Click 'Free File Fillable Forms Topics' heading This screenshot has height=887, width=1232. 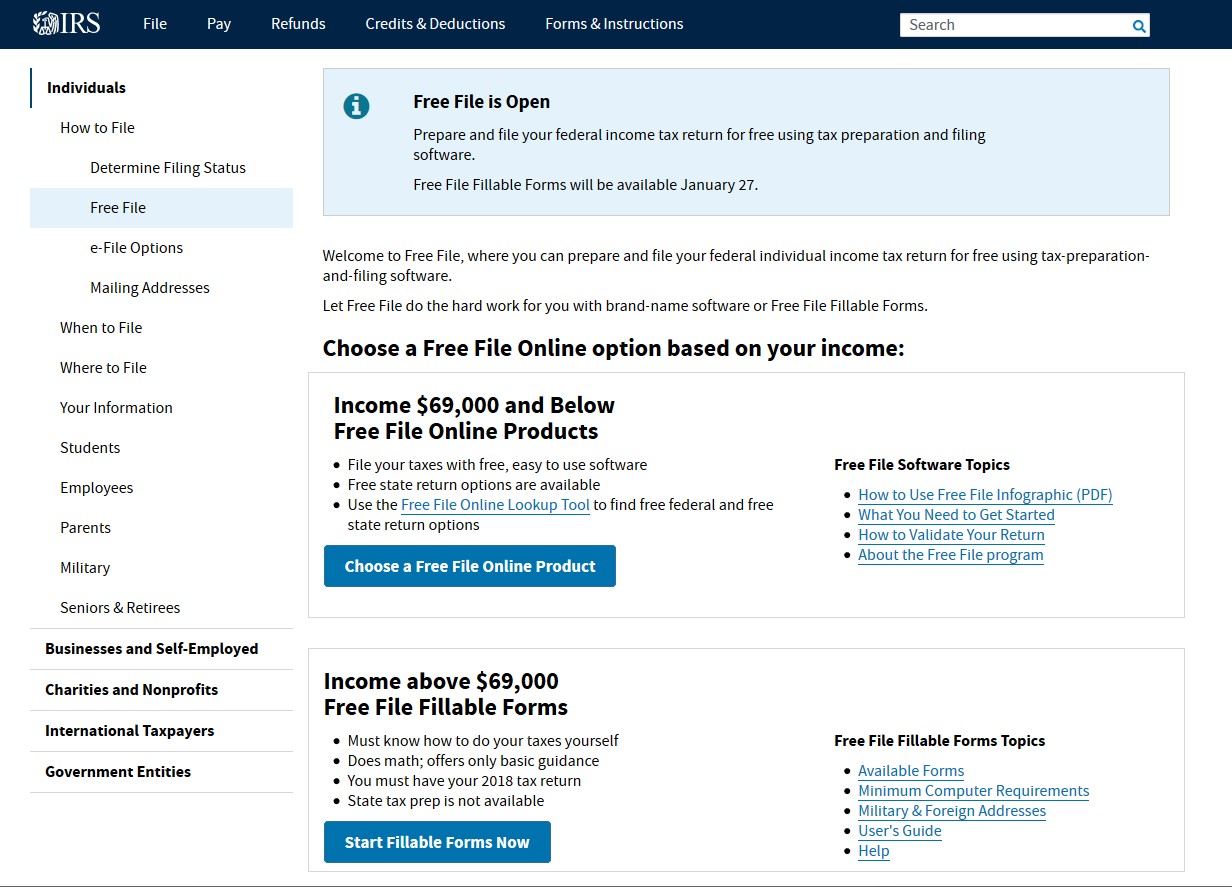click(940, 741)
